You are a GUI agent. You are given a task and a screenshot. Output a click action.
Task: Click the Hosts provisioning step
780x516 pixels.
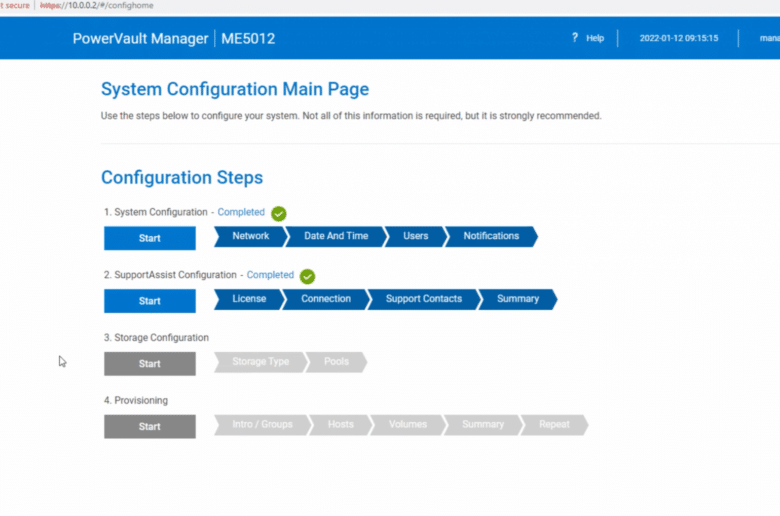pos(341,424)
